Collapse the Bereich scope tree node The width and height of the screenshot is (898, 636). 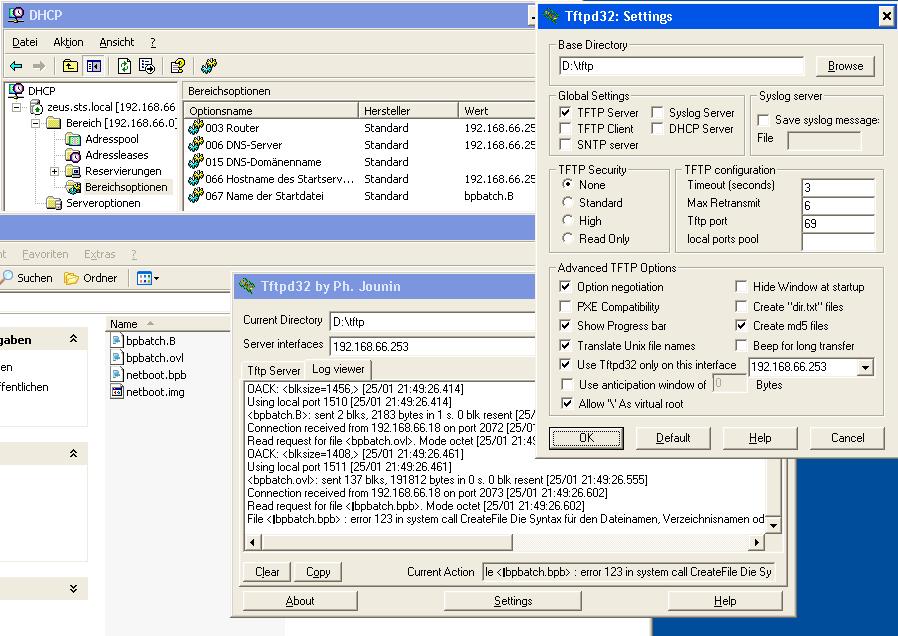coord(36,123)
